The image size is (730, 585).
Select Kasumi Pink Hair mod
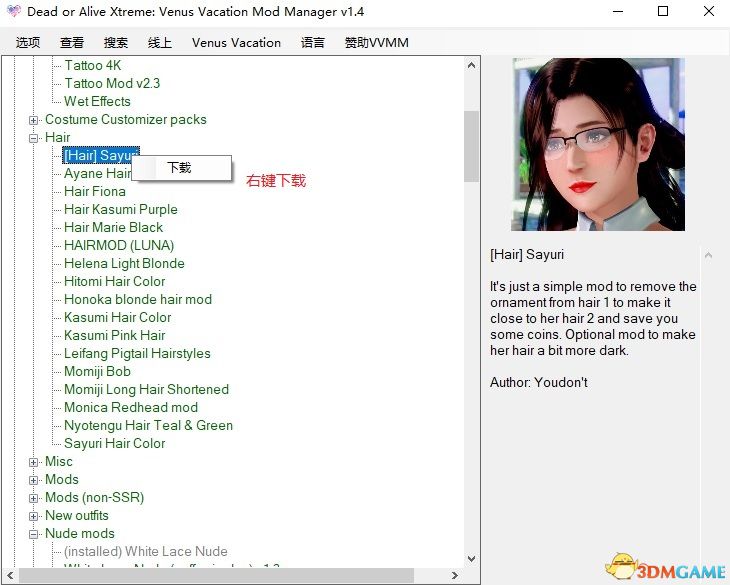point(114,335)
